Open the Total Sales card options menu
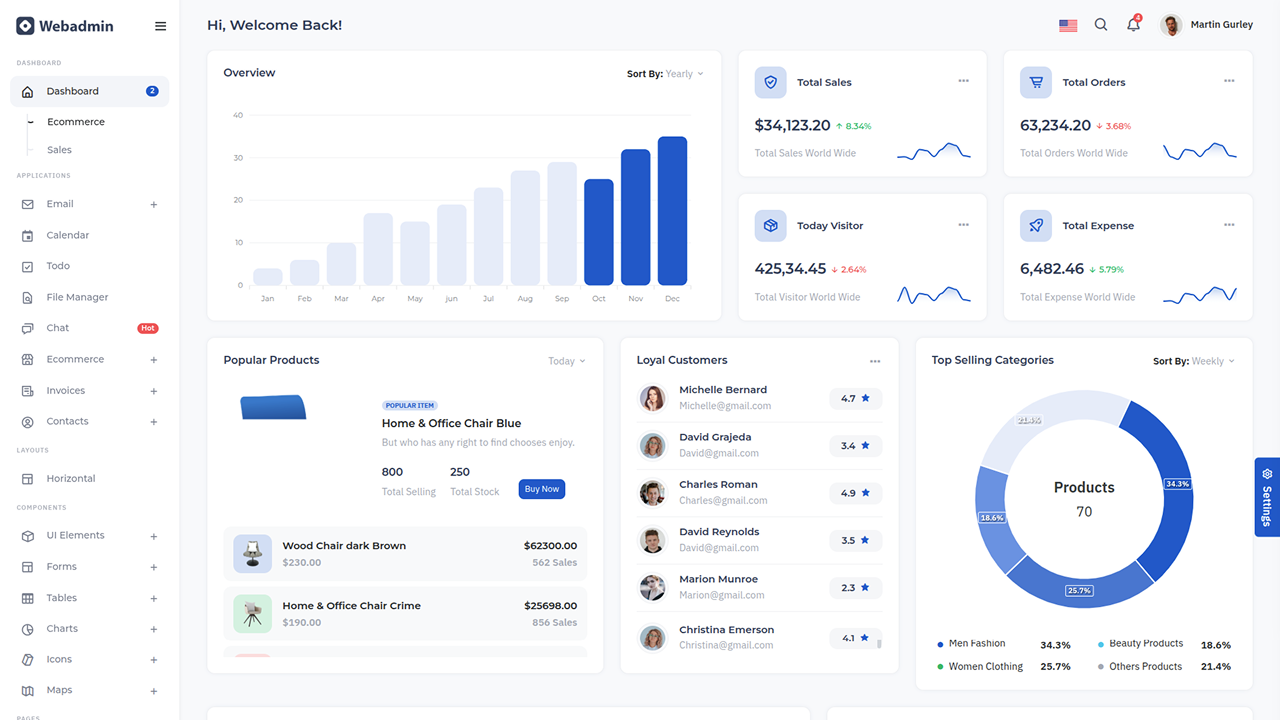This screenshot has height=720, width=1280. [x=963, y=80]
